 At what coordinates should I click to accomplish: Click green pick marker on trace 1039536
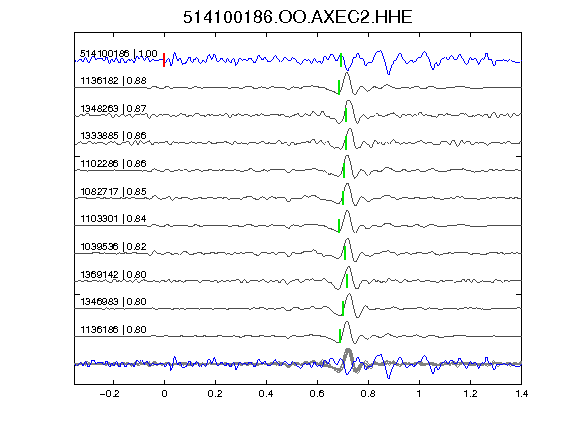(345, 253)
